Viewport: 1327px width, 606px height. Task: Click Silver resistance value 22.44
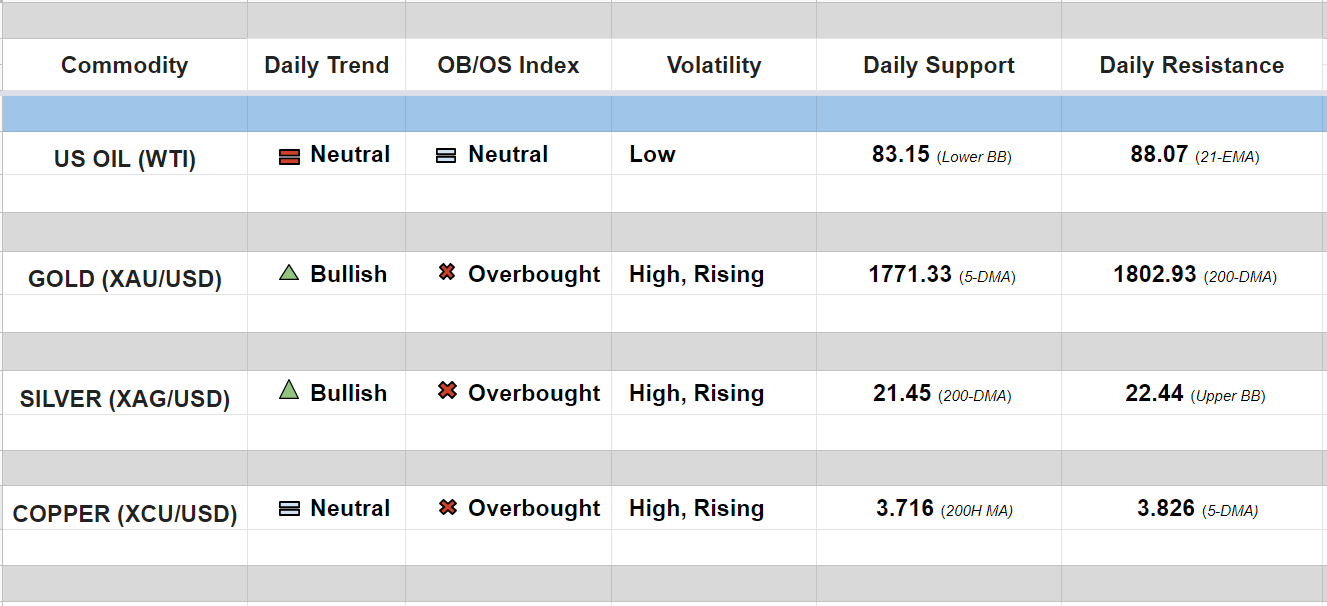tap(1154, 394)
